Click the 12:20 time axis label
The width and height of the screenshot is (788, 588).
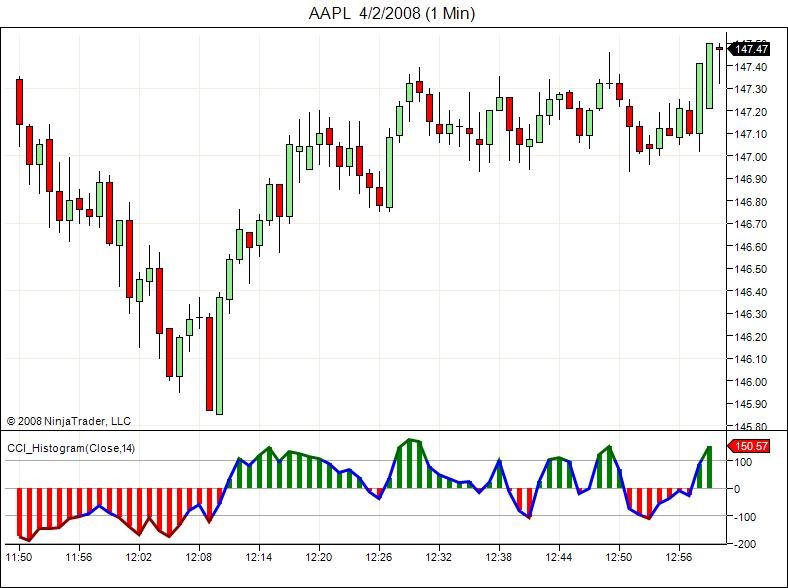click(319, 557)
